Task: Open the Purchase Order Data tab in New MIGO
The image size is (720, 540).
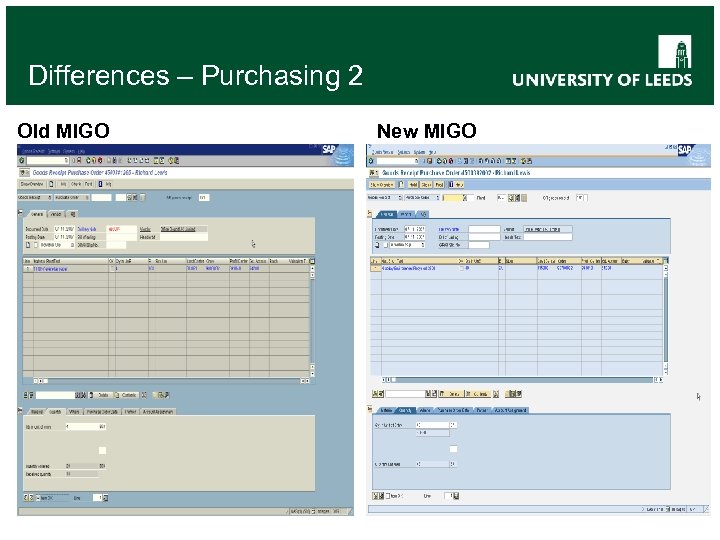Action: pyautogui.click(x=452, y=410)
